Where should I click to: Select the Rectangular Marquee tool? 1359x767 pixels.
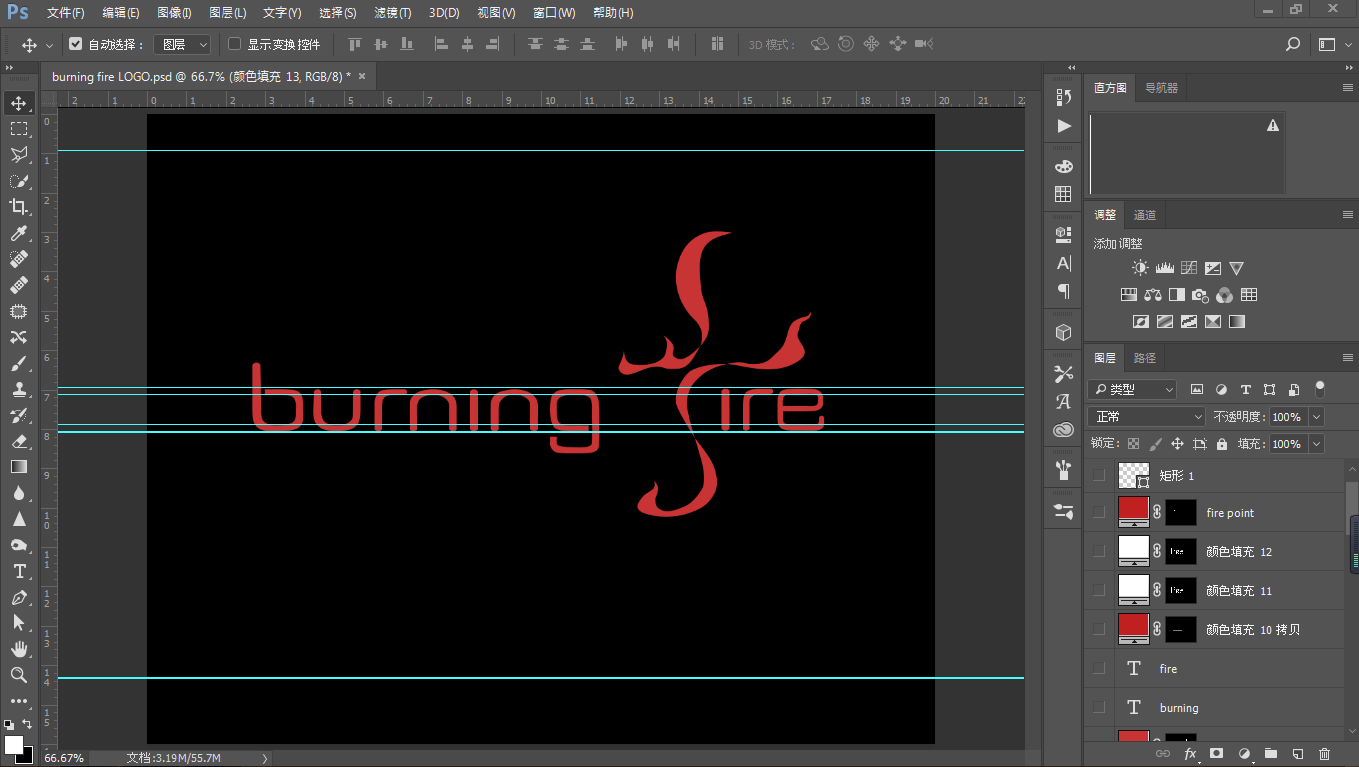(18, 129)
